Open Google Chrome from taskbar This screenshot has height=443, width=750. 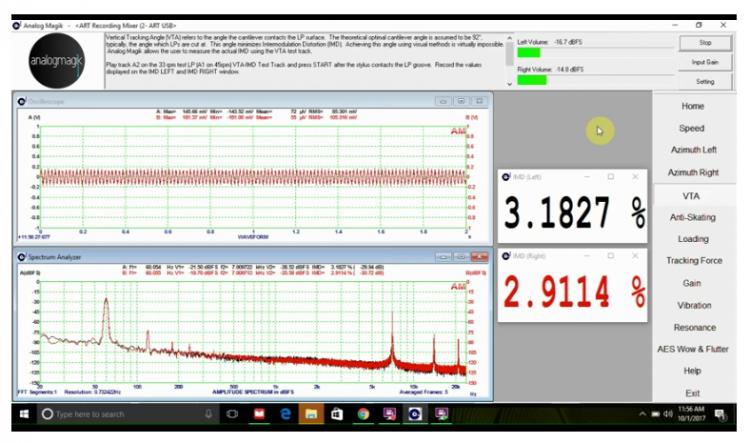click(363, 414)
